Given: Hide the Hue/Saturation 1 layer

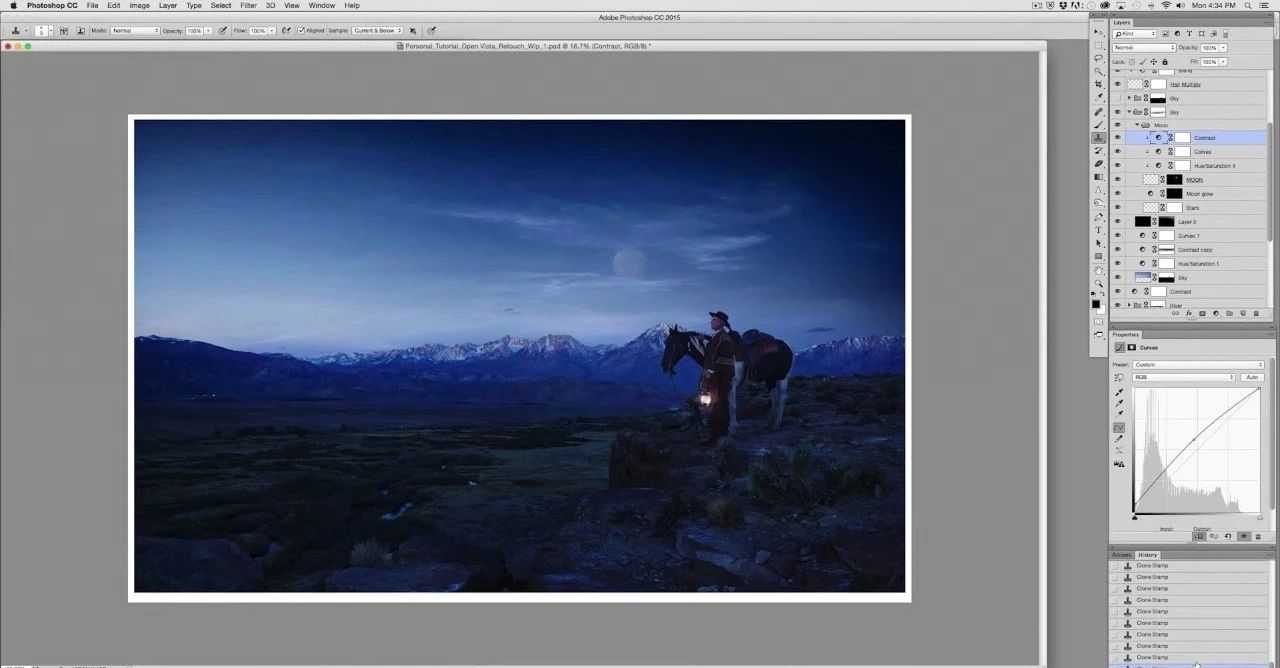Looking at the screenshot, I should [1118, 264].
